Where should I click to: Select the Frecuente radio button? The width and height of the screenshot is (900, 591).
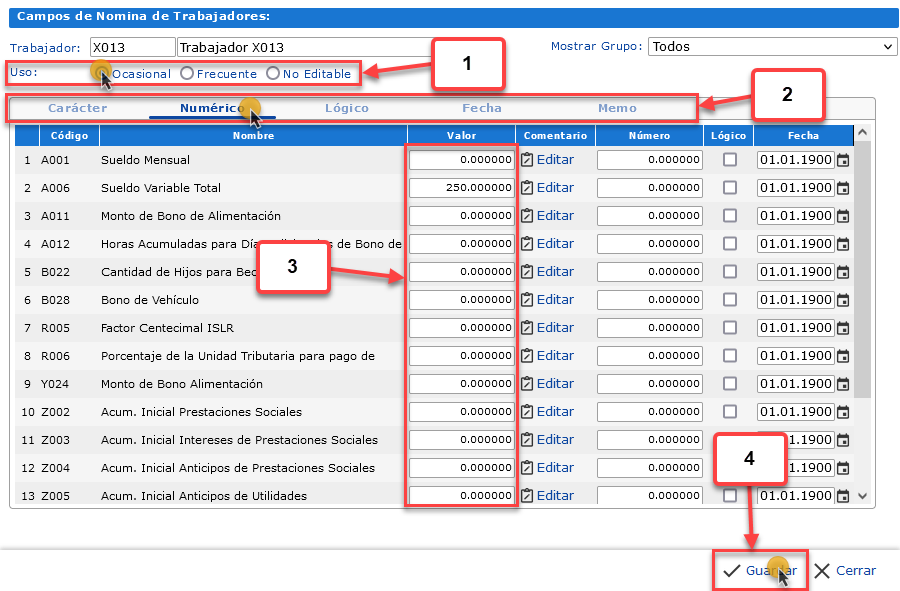tap(187, 74)
